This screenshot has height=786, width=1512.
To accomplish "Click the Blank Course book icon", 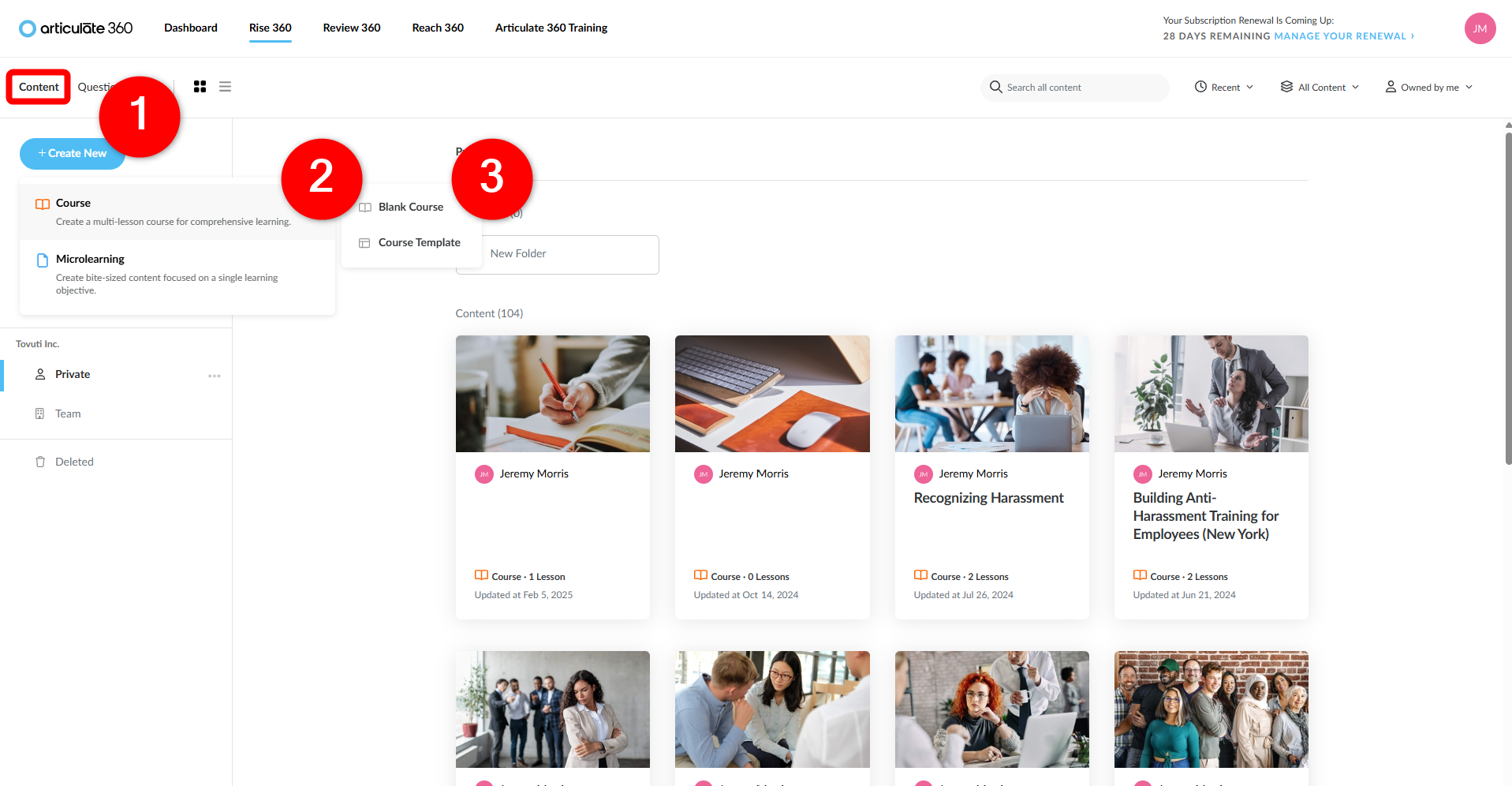I will pyautogui.click(x=365, y=208).
